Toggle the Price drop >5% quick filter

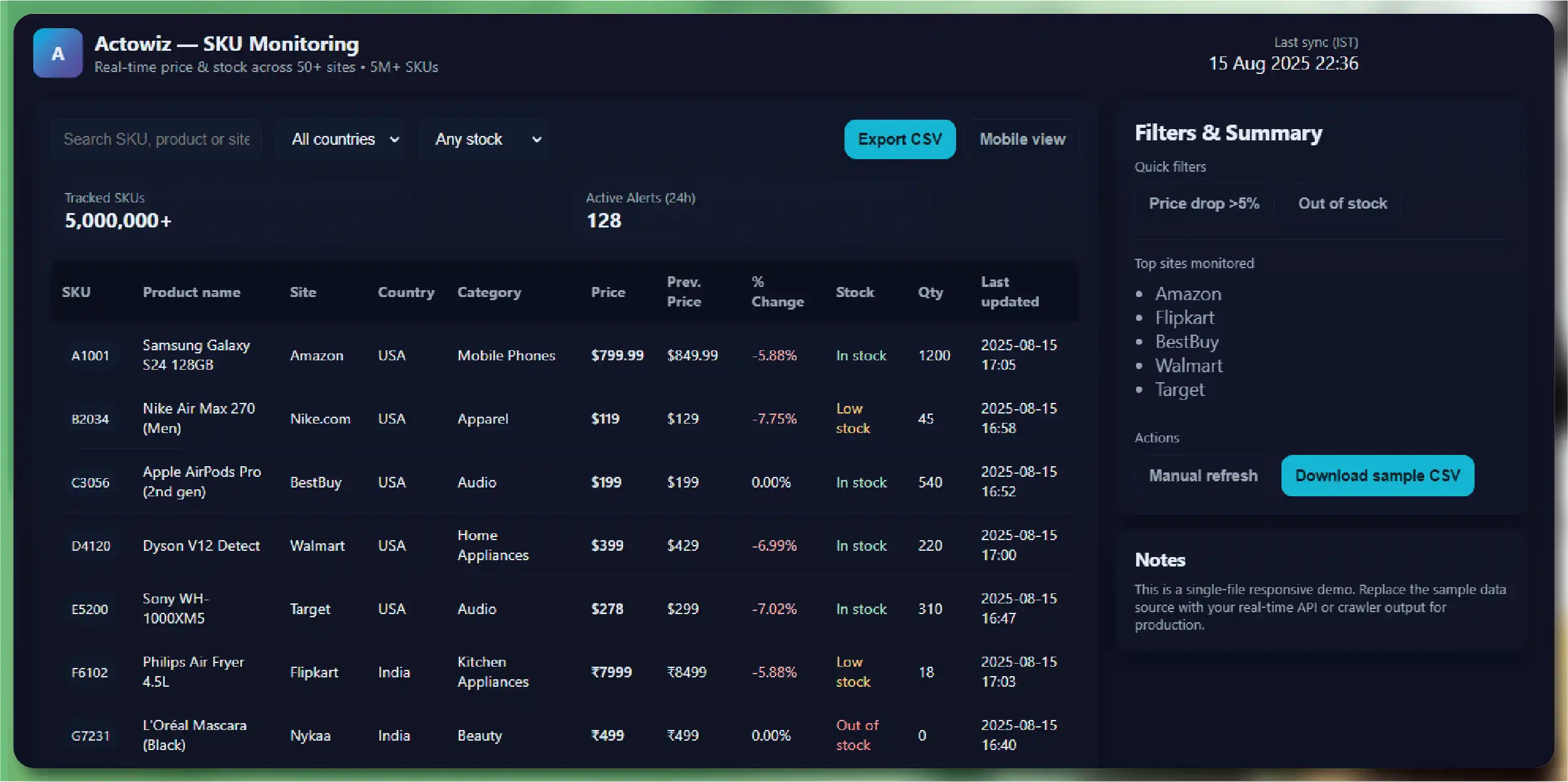coord(1203,203)
